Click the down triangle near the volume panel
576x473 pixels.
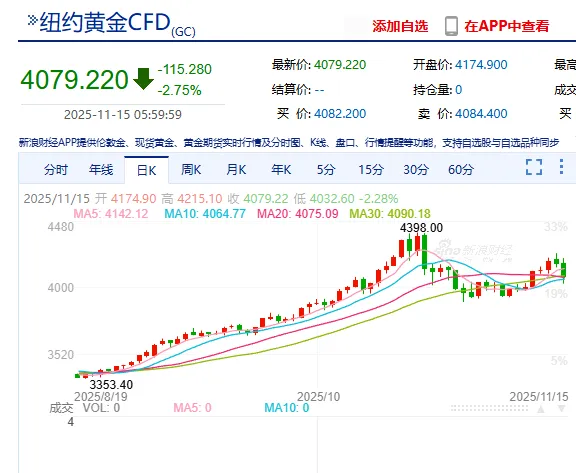pos(561,409)
